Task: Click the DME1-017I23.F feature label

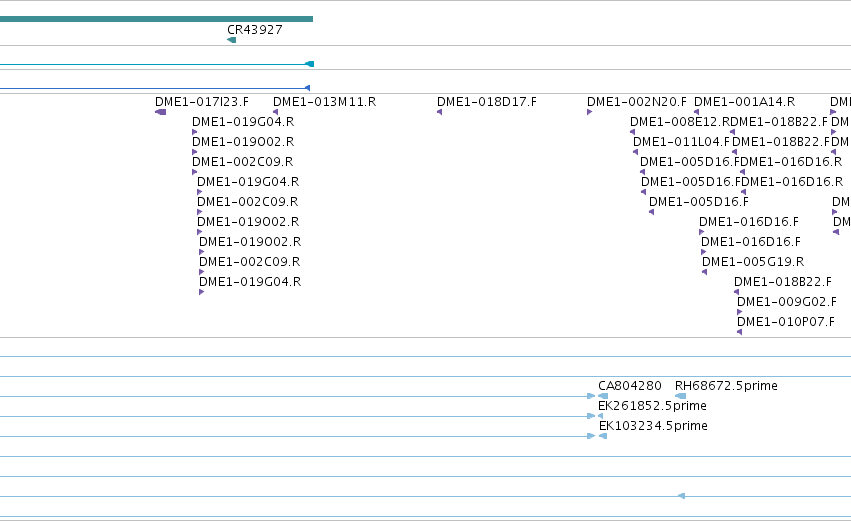Action: click(202, 102)
